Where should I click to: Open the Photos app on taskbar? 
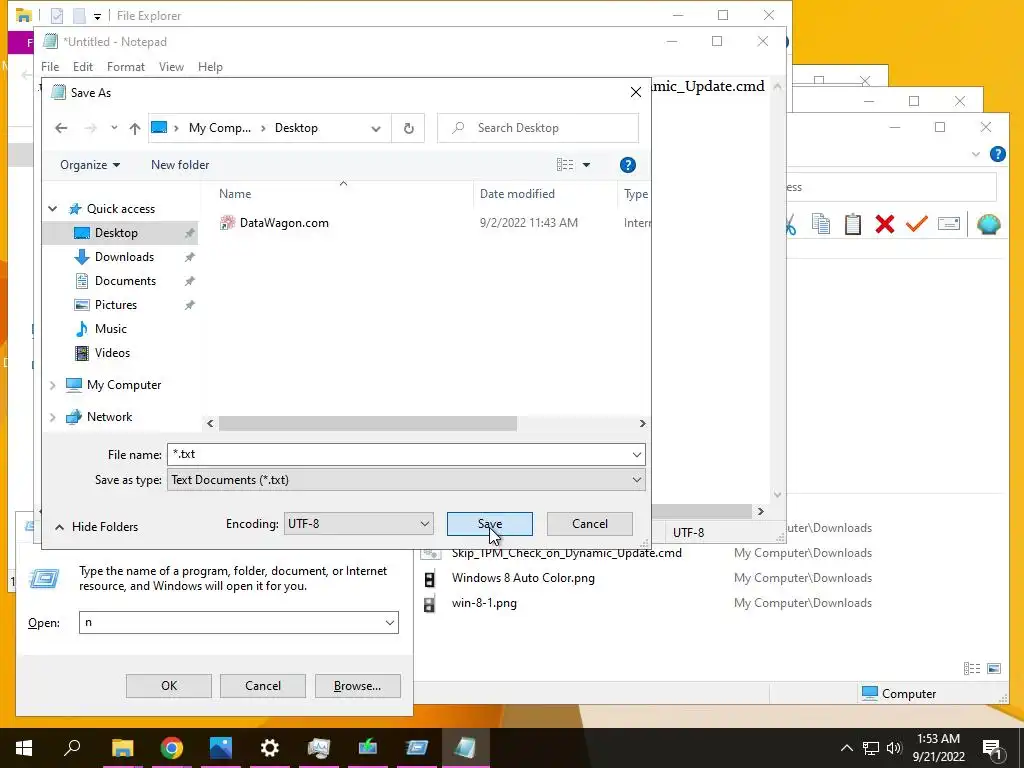221,748
